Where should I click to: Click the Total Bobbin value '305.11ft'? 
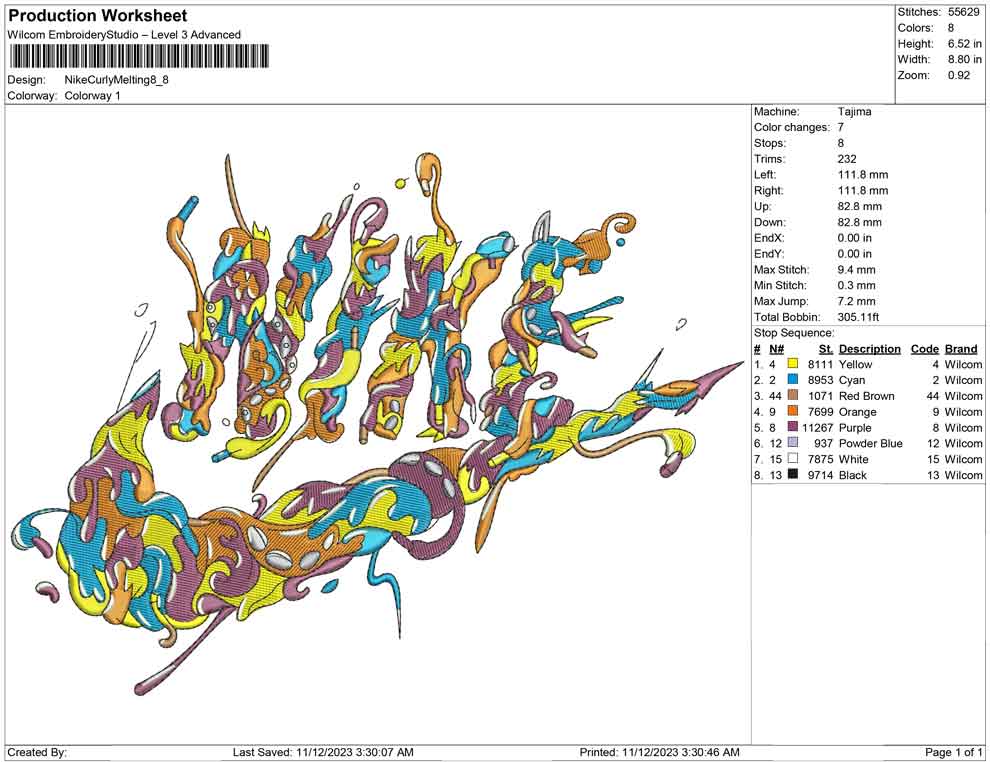(858, 317)
